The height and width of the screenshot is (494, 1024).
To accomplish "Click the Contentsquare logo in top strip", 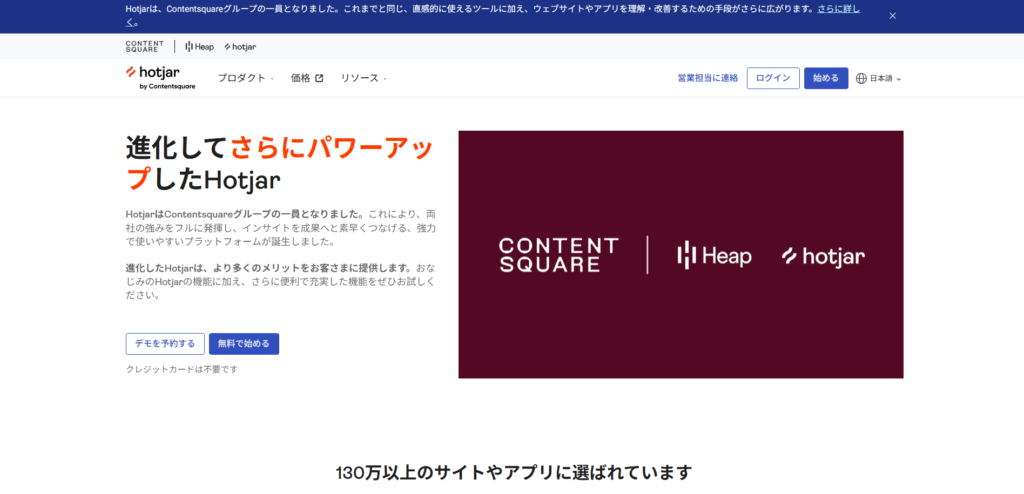I will point(145,46).
